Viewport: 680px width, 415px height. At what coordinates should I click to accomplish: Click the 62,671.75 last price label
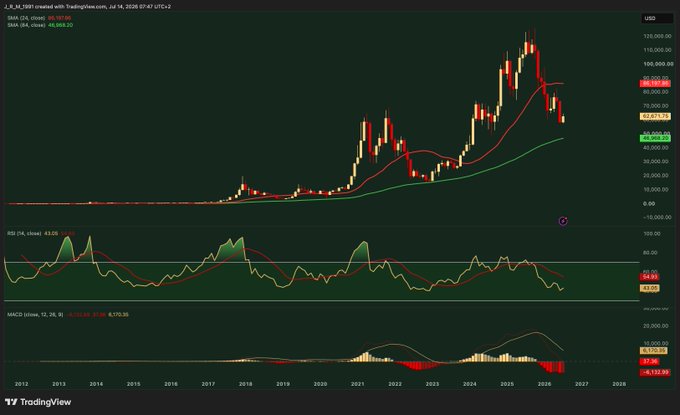[655, 117]
